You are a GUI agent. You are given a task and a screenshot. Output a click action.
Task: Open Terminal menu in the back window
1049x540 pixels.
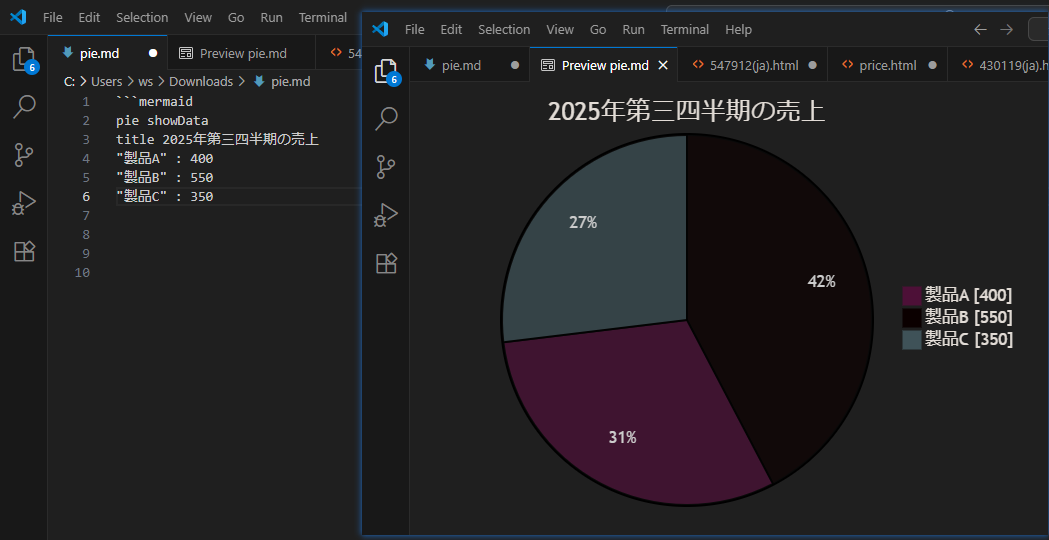click(323, 17)
